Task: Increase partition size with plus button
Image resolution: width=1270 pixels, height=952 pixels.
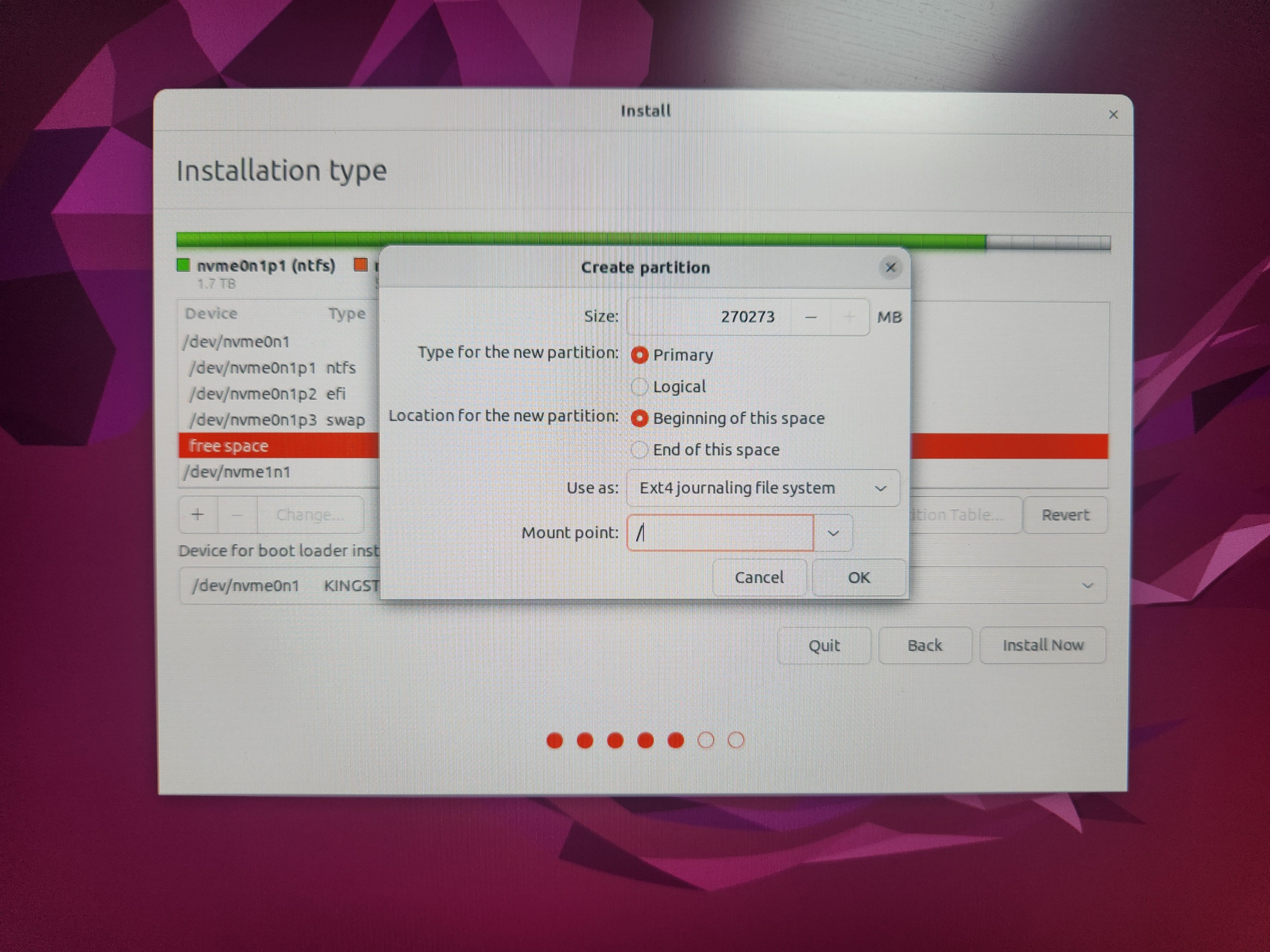Action: pos(849,317)
